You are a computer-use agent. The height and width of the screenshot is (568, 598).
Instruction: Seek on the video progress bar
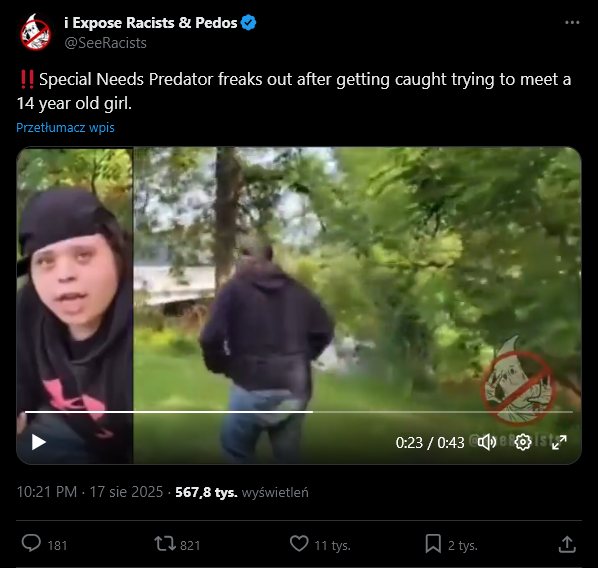(299, 412)
